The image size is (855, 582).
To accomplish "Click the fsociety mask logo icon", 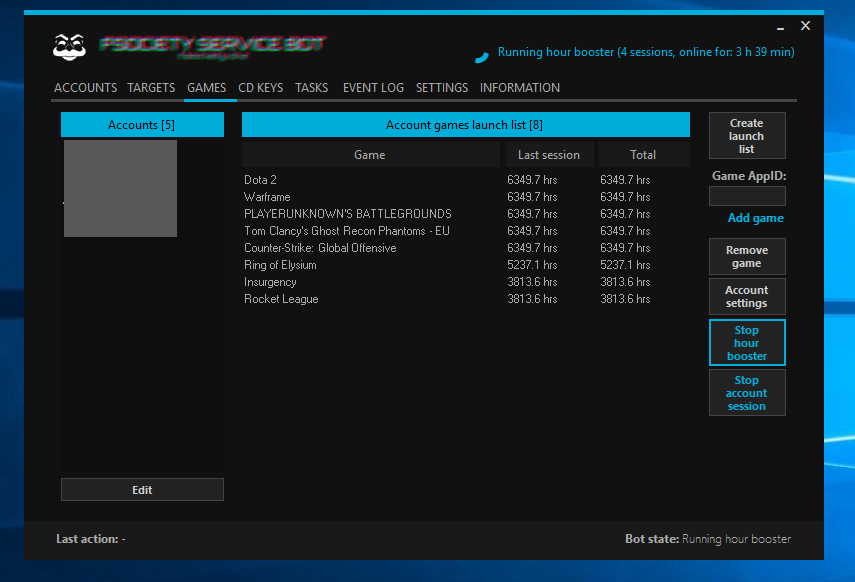I will pos(69,46).
